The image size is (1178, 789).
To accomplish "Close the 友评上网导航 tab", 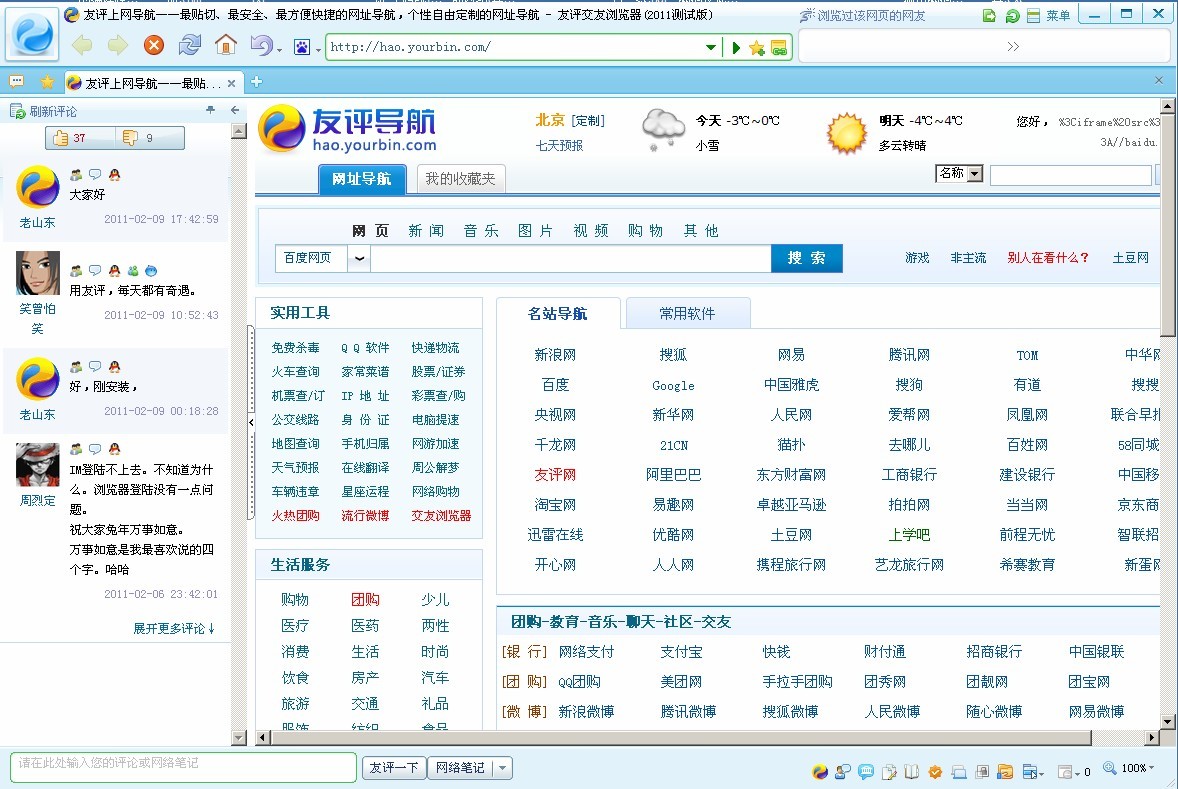I will (x=231, y=83).
